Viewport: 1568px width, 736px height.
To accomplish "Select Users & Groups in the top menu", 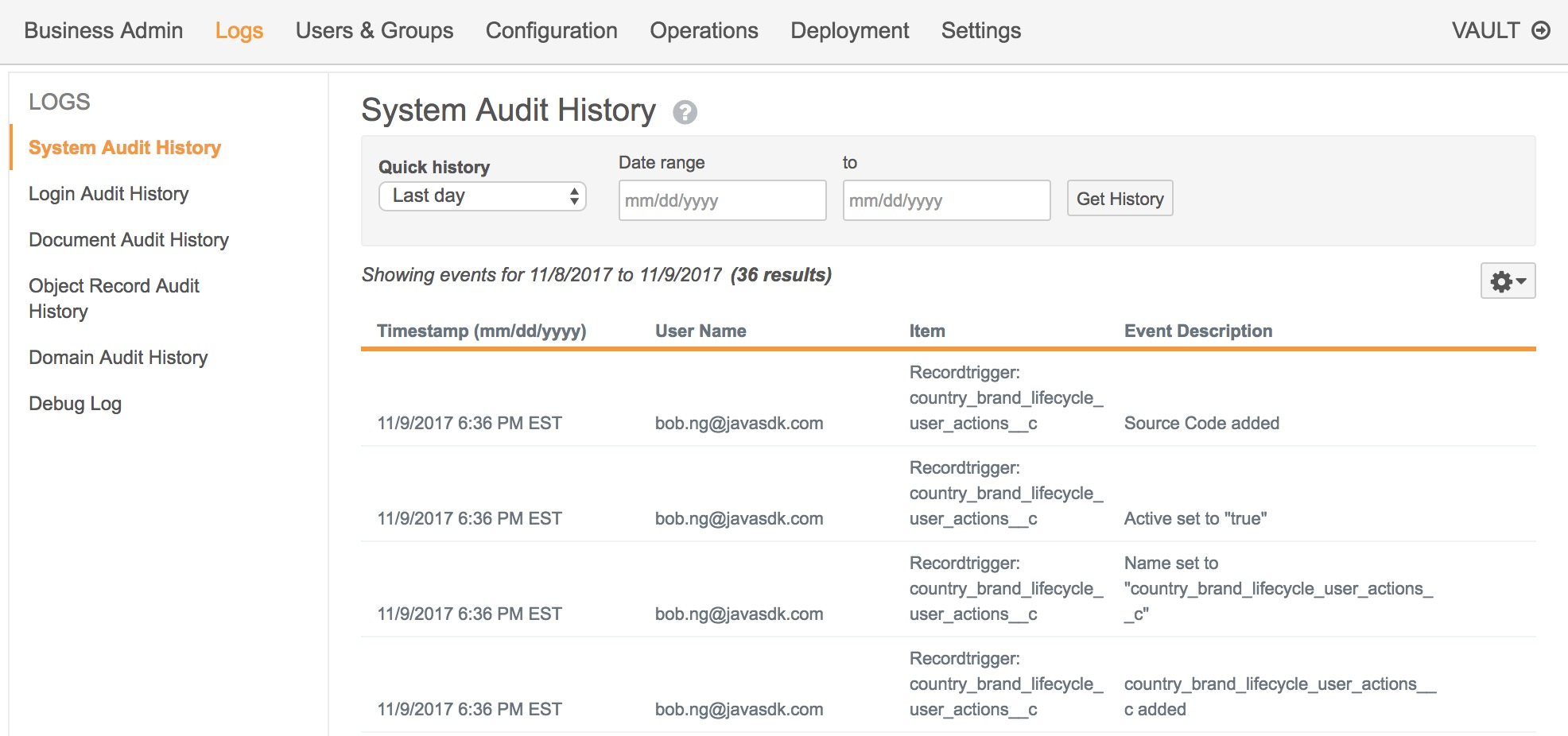I will pyautogui.click(x=374, y=31).
